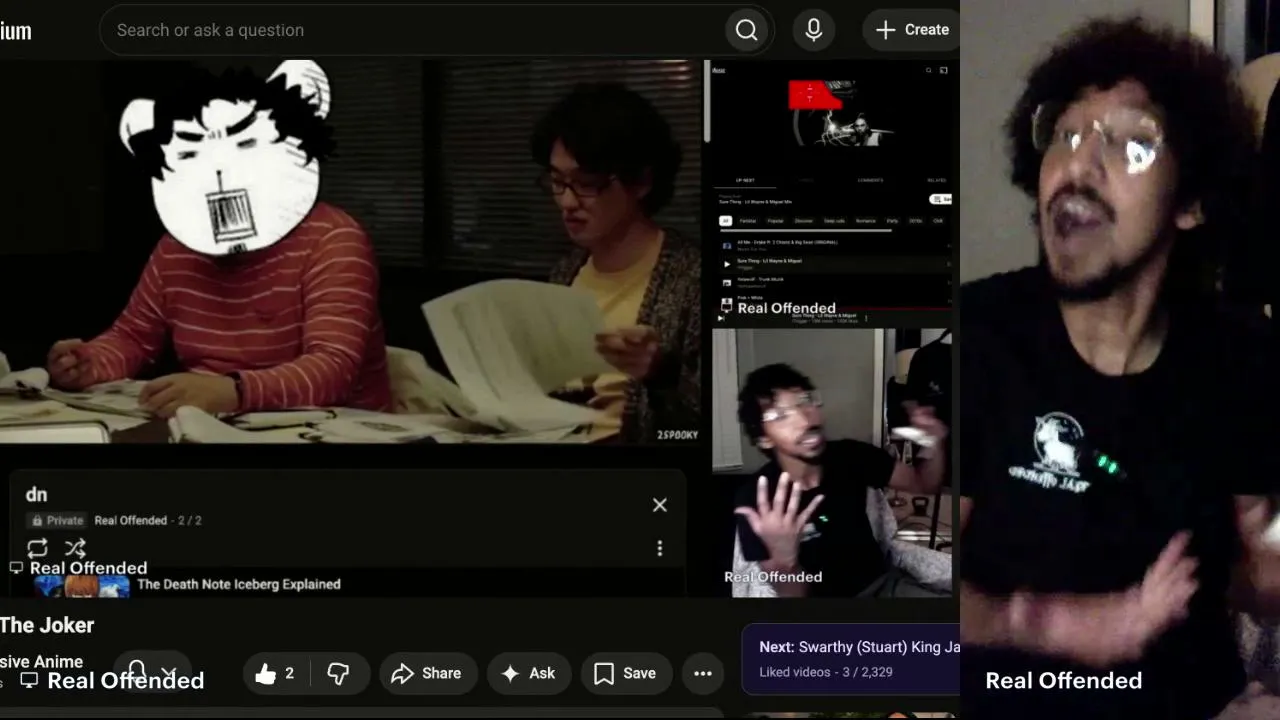Select the "Popular" filter chip
The image size is (1280, 720).
[775, 221]
